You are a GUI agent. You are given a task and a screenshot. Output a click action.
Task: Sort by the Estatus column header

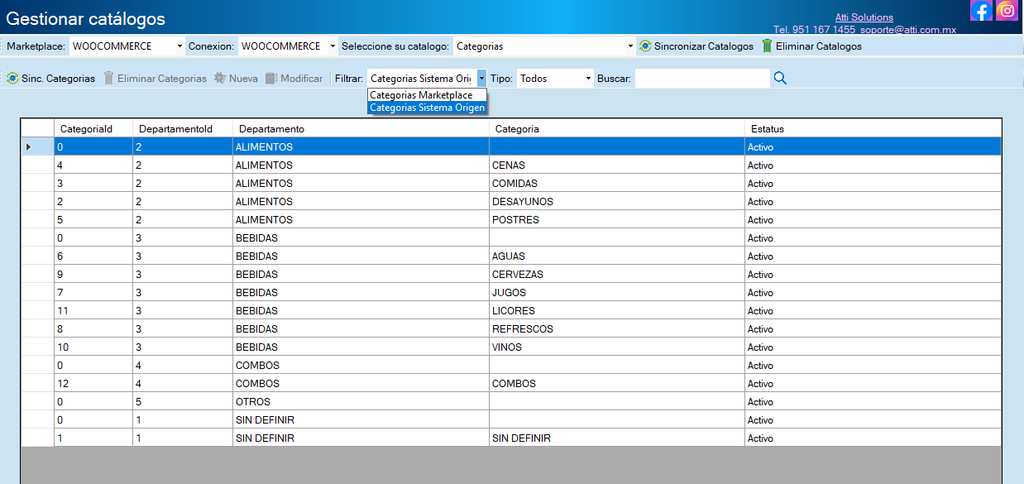pyautogui.click(x=872, y=129)
